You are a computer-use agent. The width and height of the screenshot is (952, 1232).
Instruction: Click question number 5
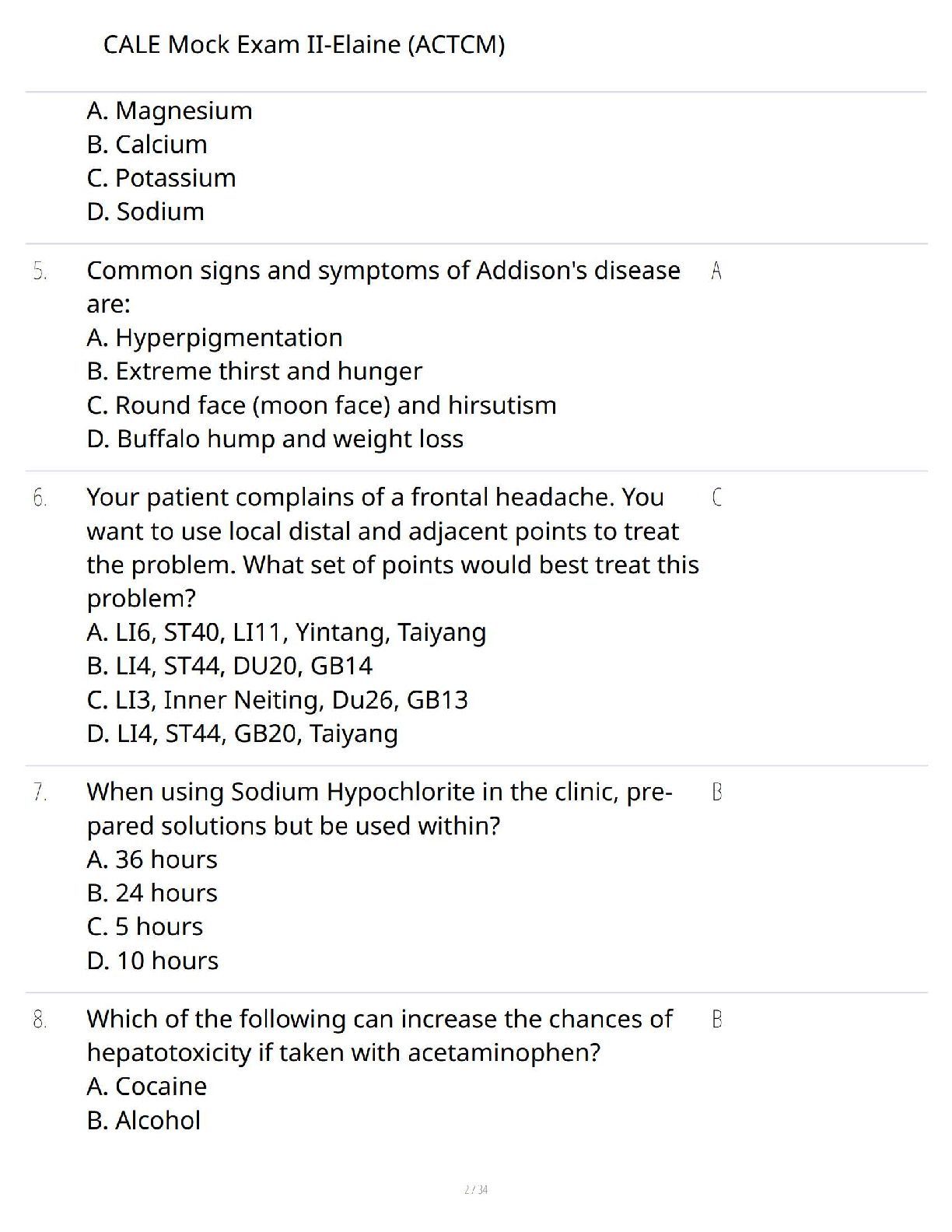pos(40,271)
